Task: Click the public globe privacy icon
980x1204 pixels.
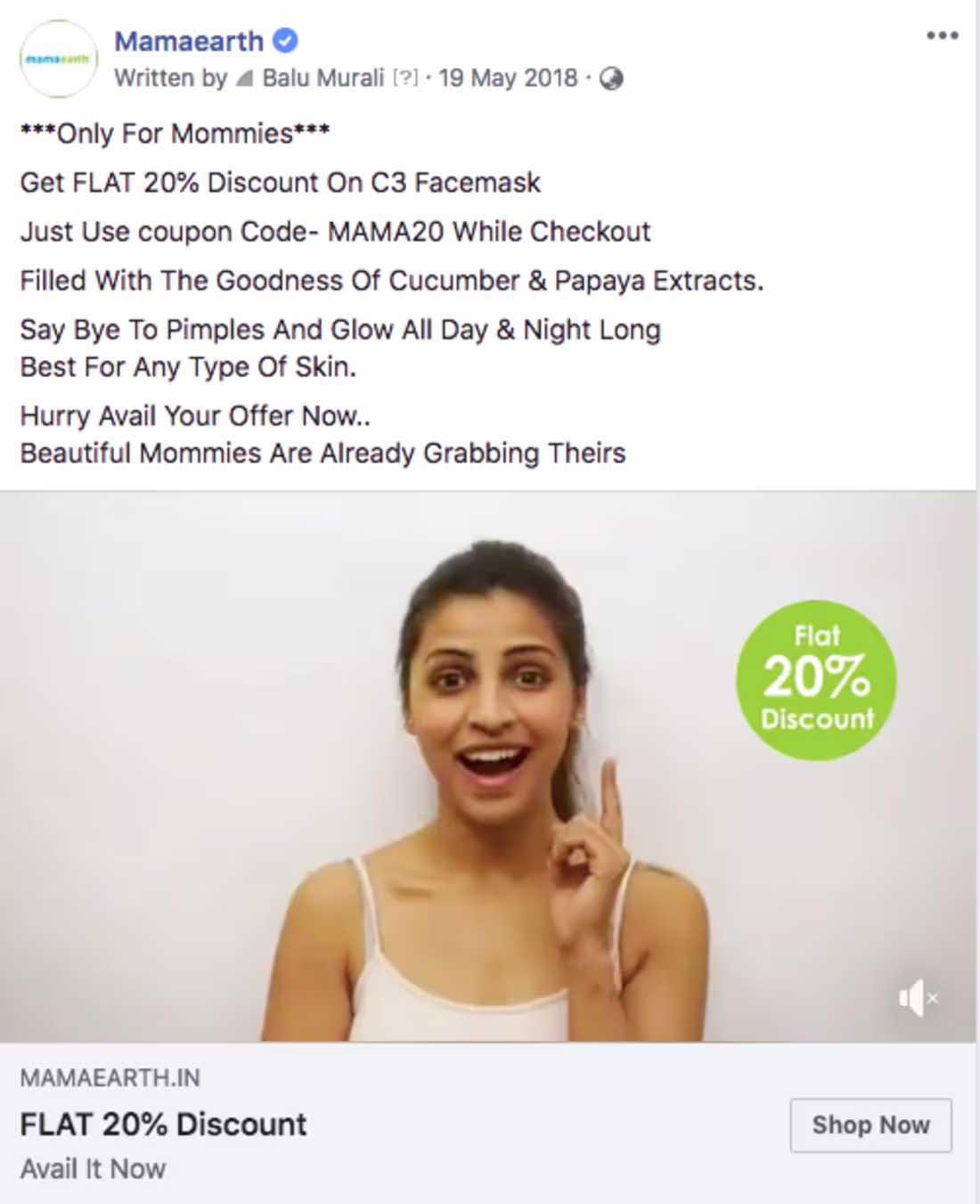Action: pyautogui.click(x=611, y=79)
